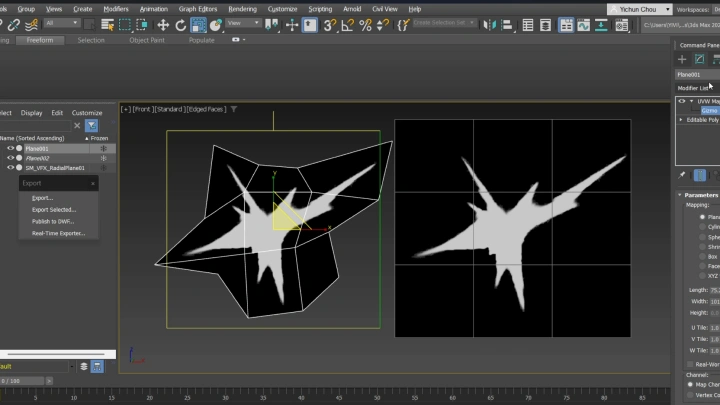Toggle Window/Crossing selection mode

tap(142, 25)
